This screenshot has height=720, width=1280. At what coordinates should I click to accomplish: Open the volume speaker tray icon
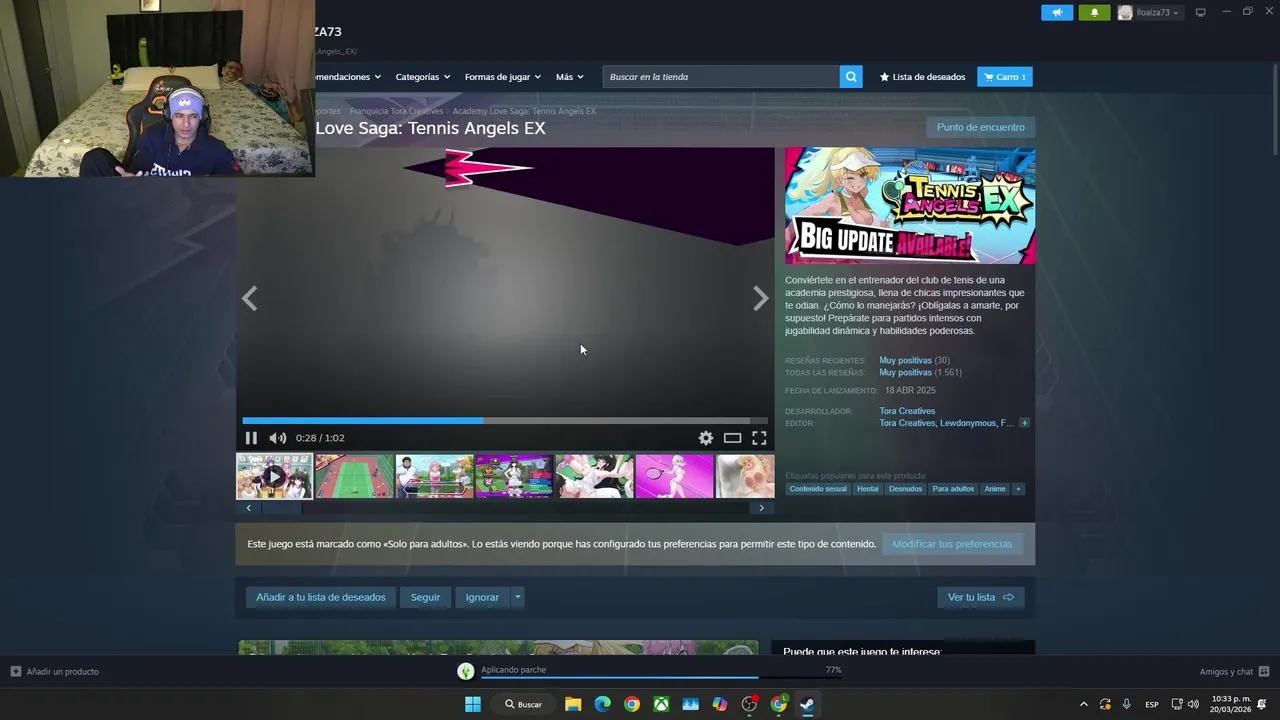point(1193,704)
